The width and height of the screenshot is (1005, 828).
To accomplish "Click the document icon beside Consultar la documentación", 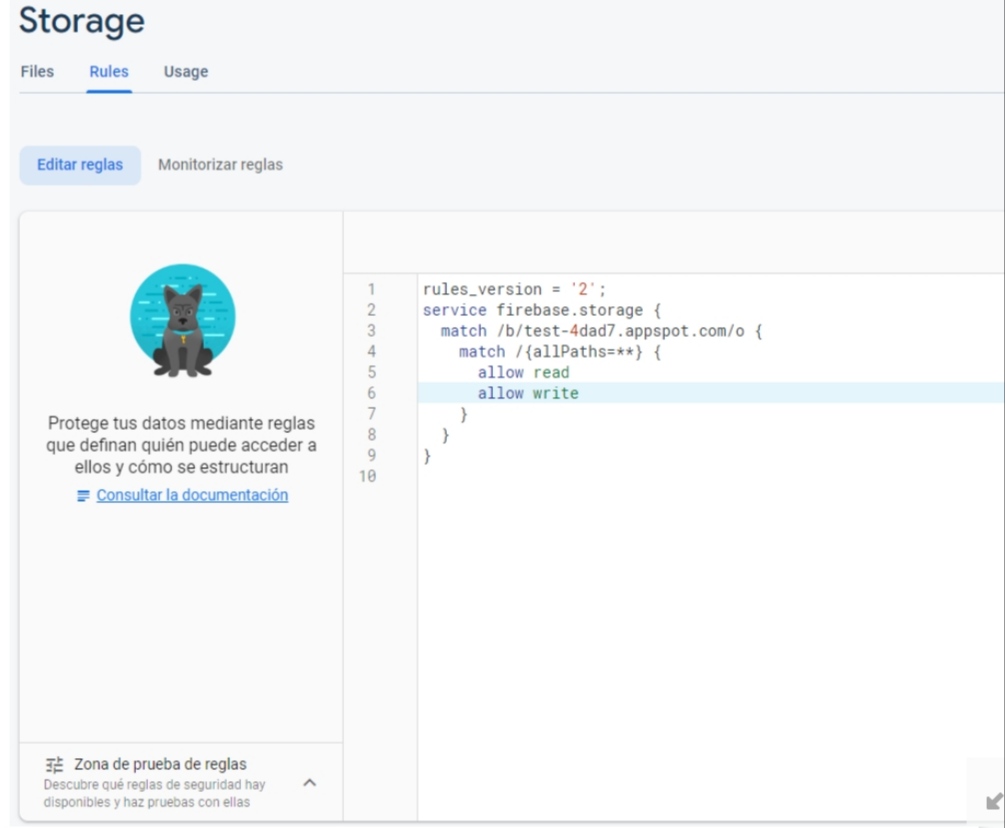I will pos(84,496).
